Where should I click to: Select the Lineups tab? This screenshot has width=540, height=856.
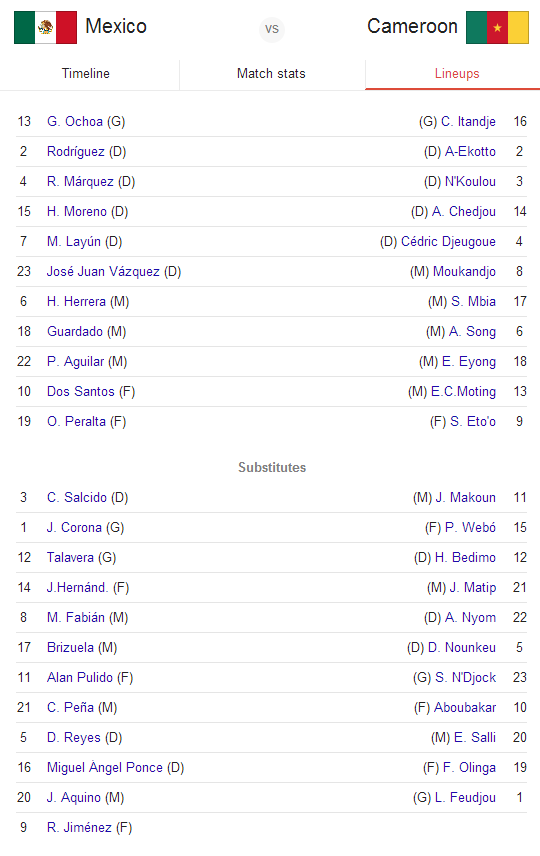[x=457, y=74]
